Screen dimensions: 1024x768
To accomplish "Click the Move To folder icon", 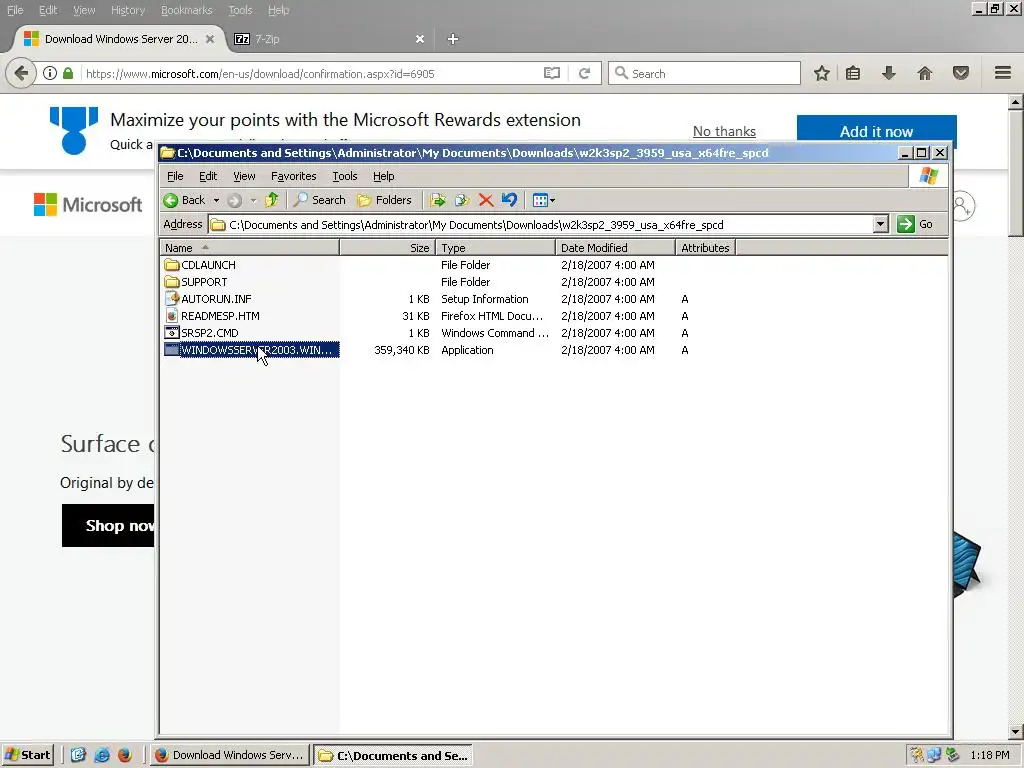I will pyautogui.click(x=438, y=200).
